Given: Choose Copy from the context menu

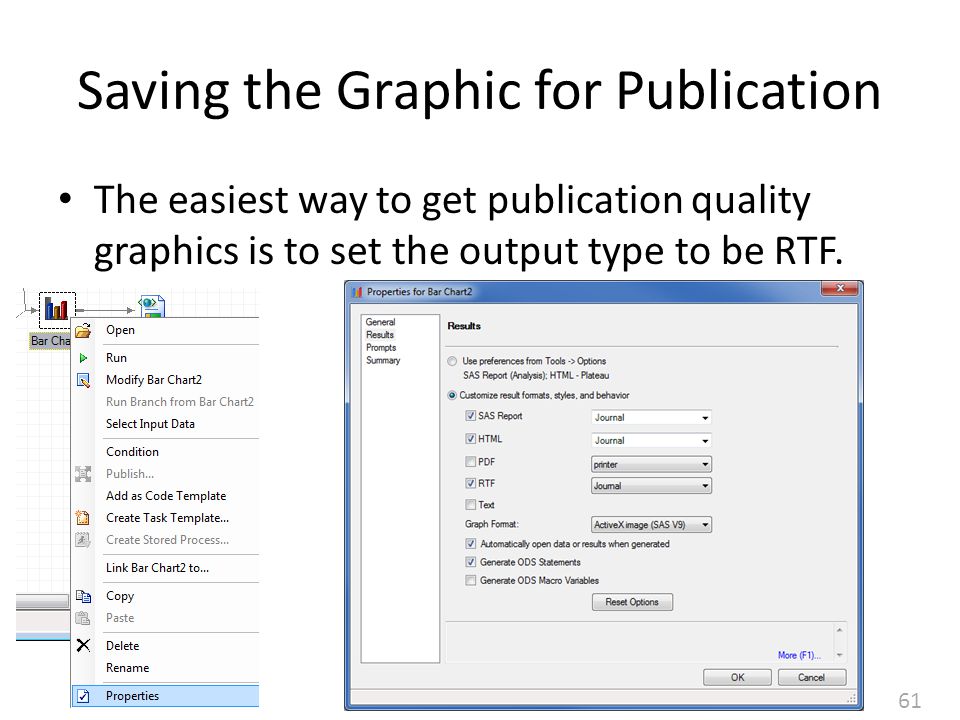Looking at the screenshot, I should (165, 596).
